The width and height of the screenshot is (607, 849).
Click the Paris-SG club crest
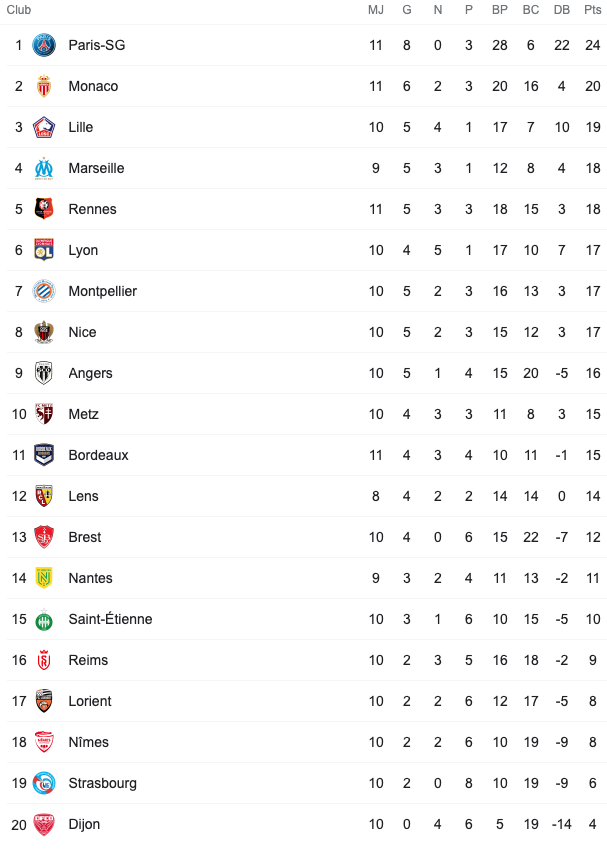tap(44, 45)
